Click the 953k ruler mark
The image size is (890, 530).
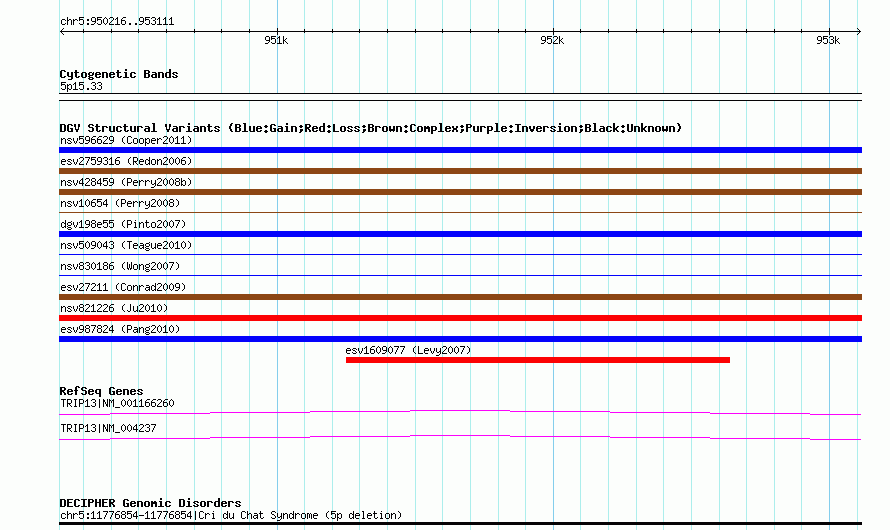pos(828,40)
